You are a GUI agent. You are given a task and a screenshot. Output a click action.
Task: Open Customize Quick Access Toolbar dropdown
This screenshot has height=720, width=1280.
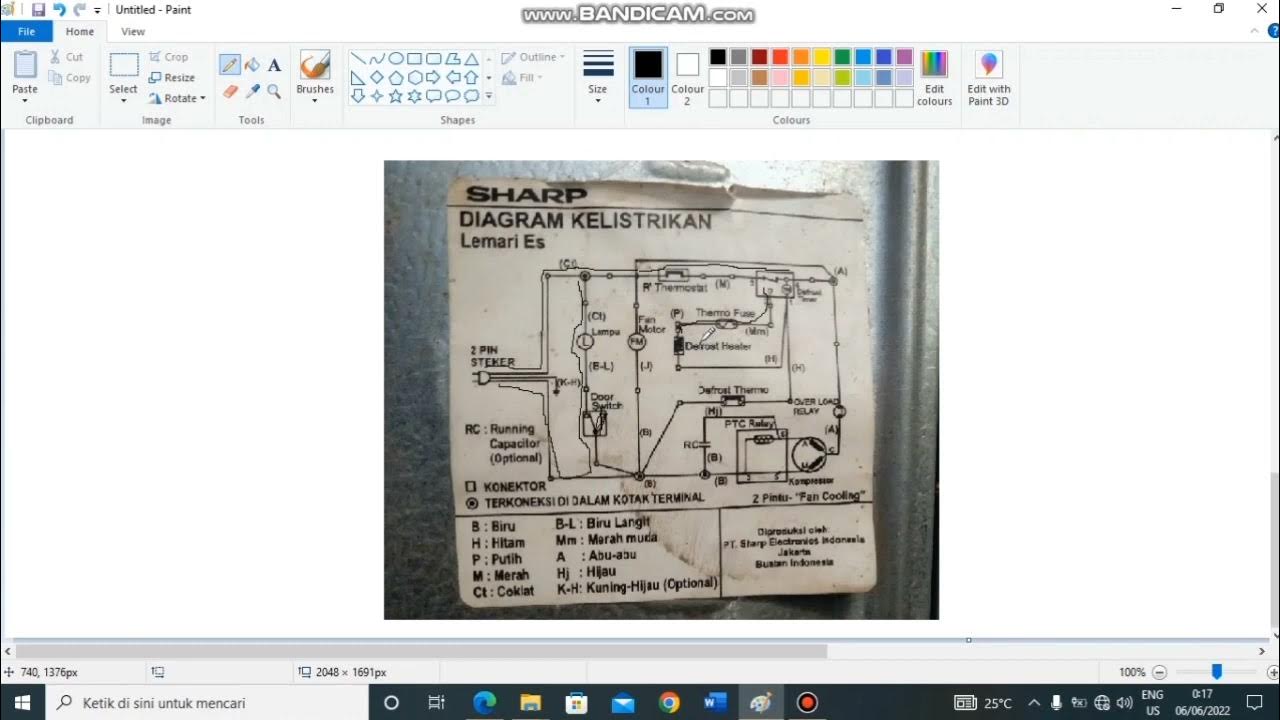[x=98, y=10]
